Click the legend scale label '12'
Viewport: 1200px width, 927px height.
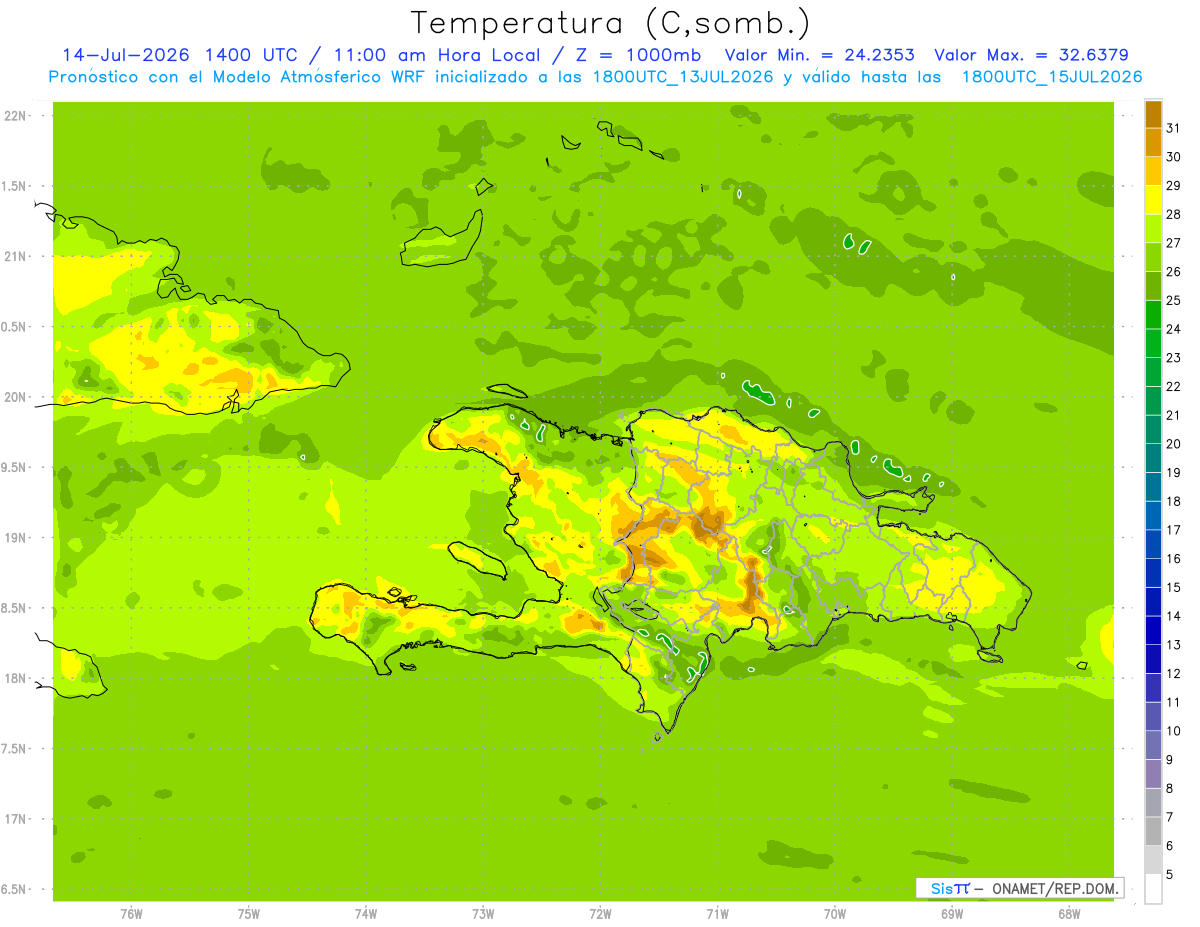pyautogui.click(x=1173, y=674)
